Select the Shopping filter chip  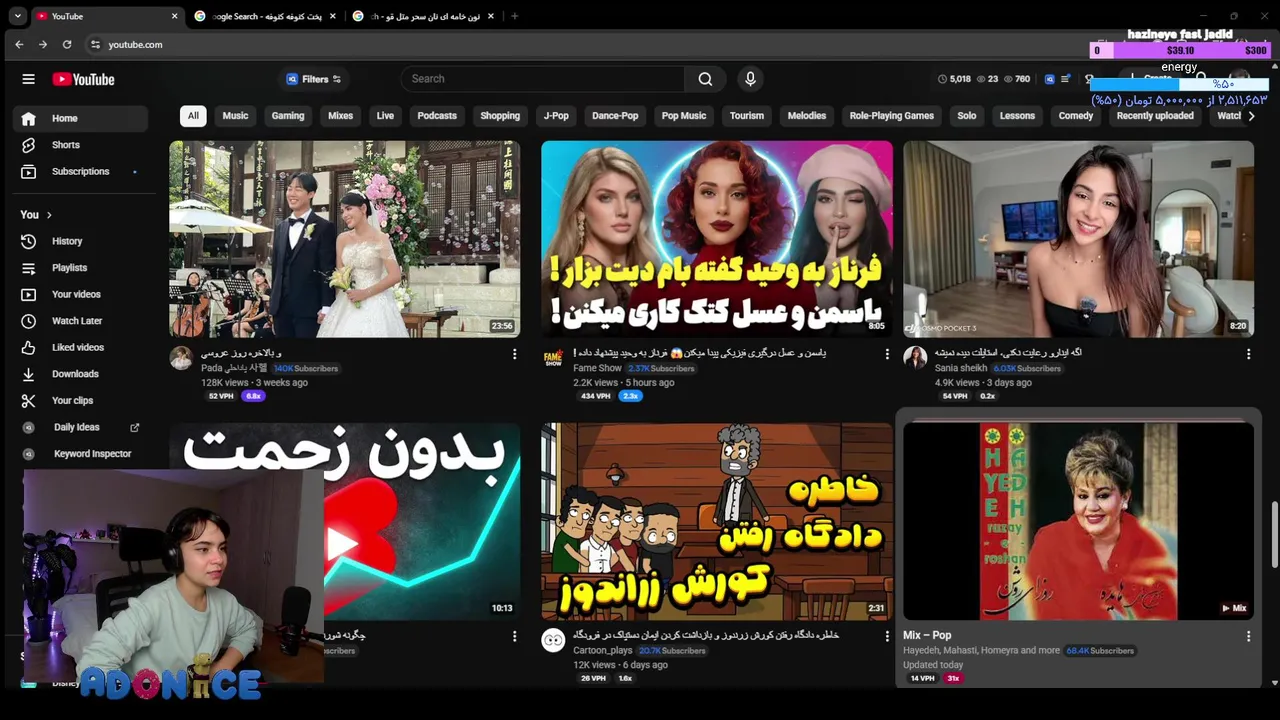[x=500, y=116]
